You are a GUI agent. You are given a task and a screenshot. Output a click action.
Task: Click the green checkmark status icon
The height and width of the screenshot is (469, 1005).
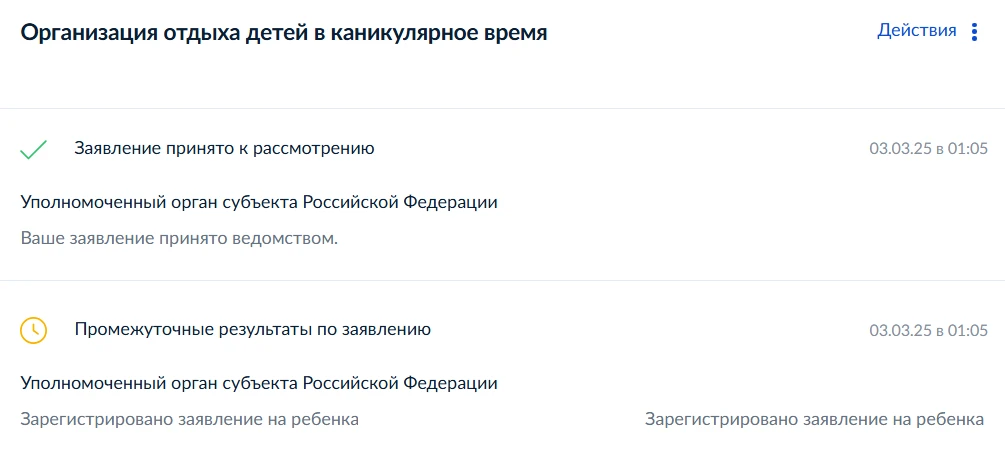pos(34,150)
